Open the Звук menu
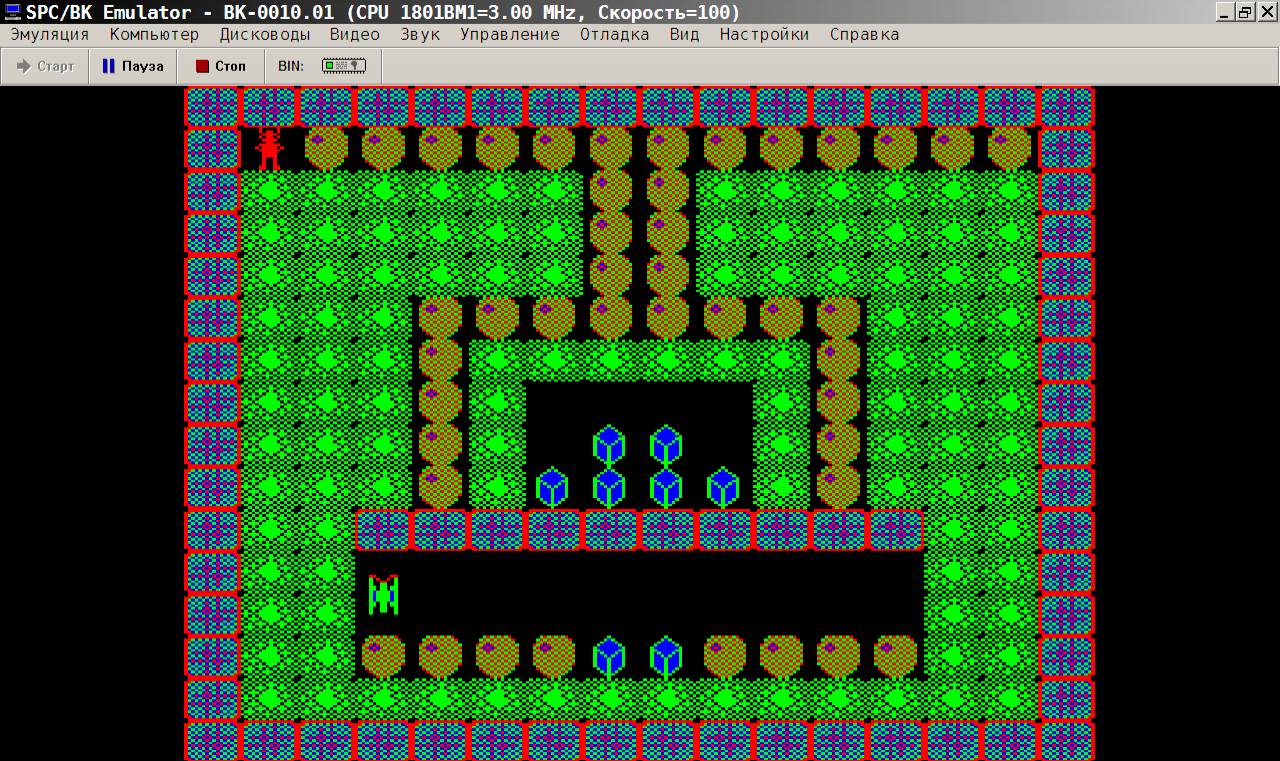 pyautogui.click(x=420, y=34)
